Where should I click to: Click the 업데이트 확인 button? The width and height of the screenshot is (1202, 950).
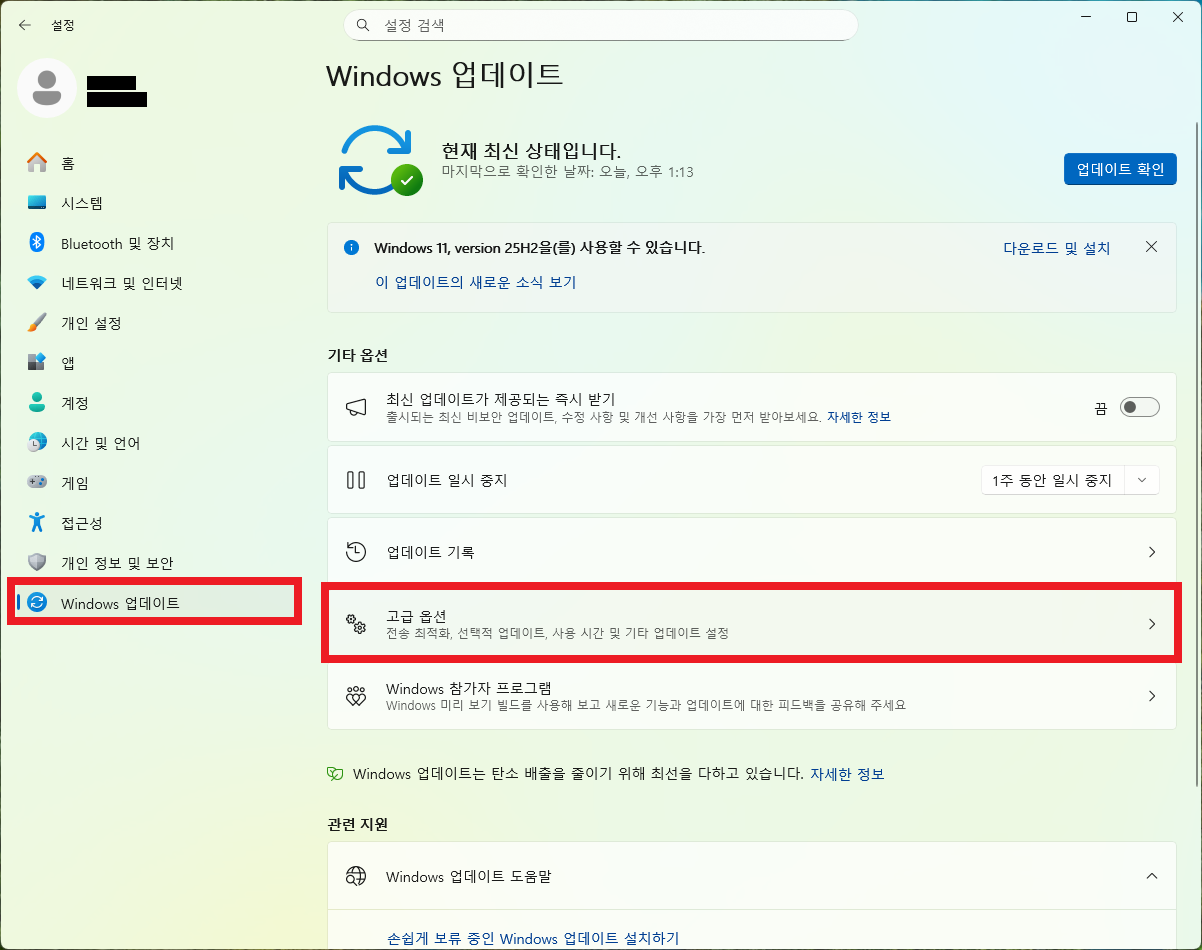pyautogui.click(x=1120, y=169)
